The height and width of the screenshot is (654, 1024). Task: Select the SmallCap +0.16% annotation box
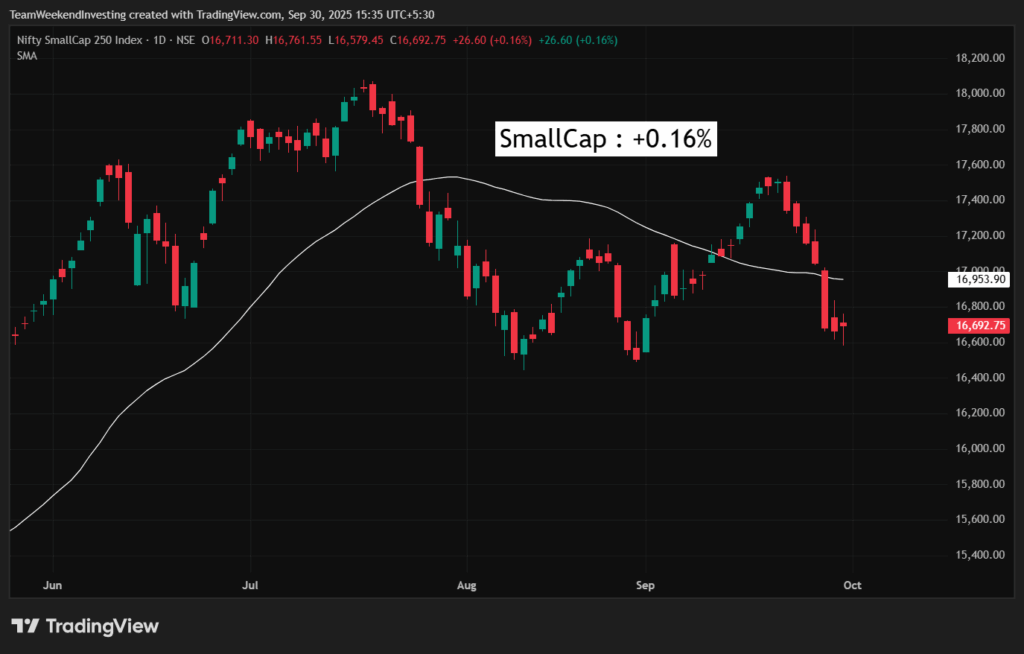point(605,139)
